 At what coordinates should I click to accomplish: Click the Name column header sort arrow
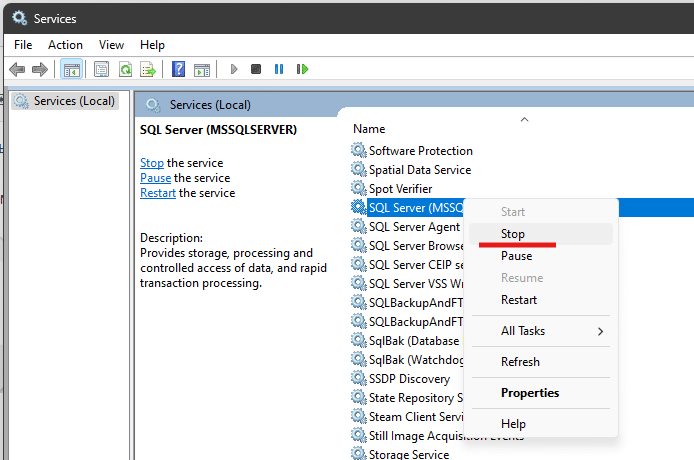(524, 120)
